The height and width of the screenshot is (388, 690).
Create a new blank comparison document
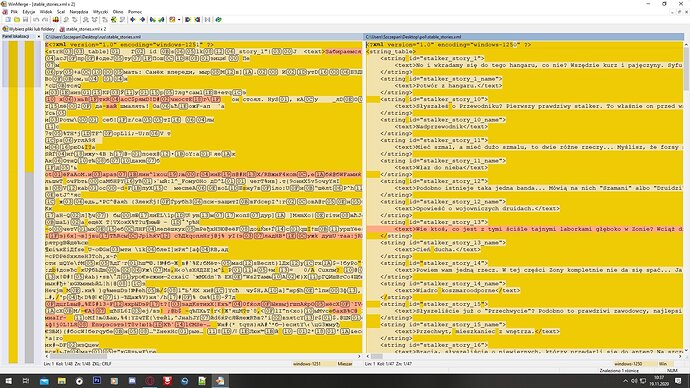click(7, 20)
